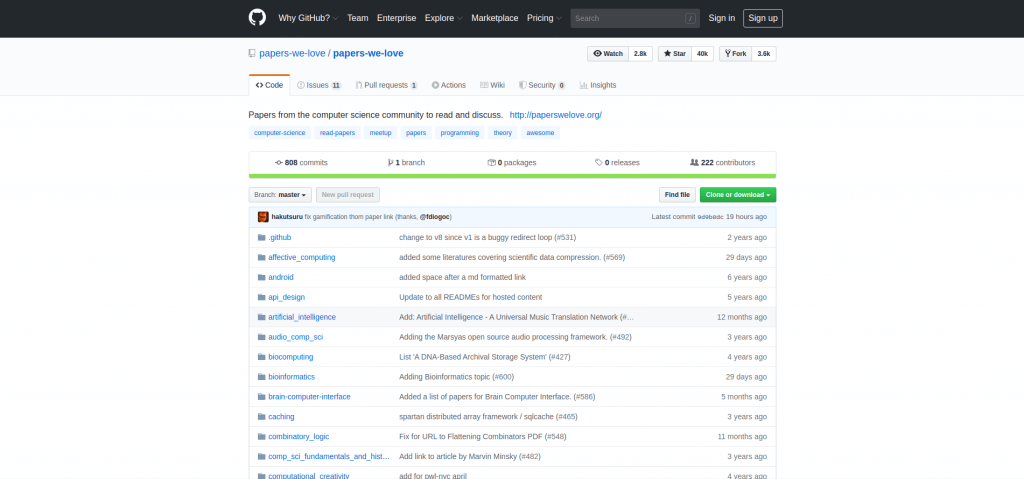Open the 3.6k forks count
Image resolution: width=1024 pixels, height=479 pixels.
(x=763, y=54)
